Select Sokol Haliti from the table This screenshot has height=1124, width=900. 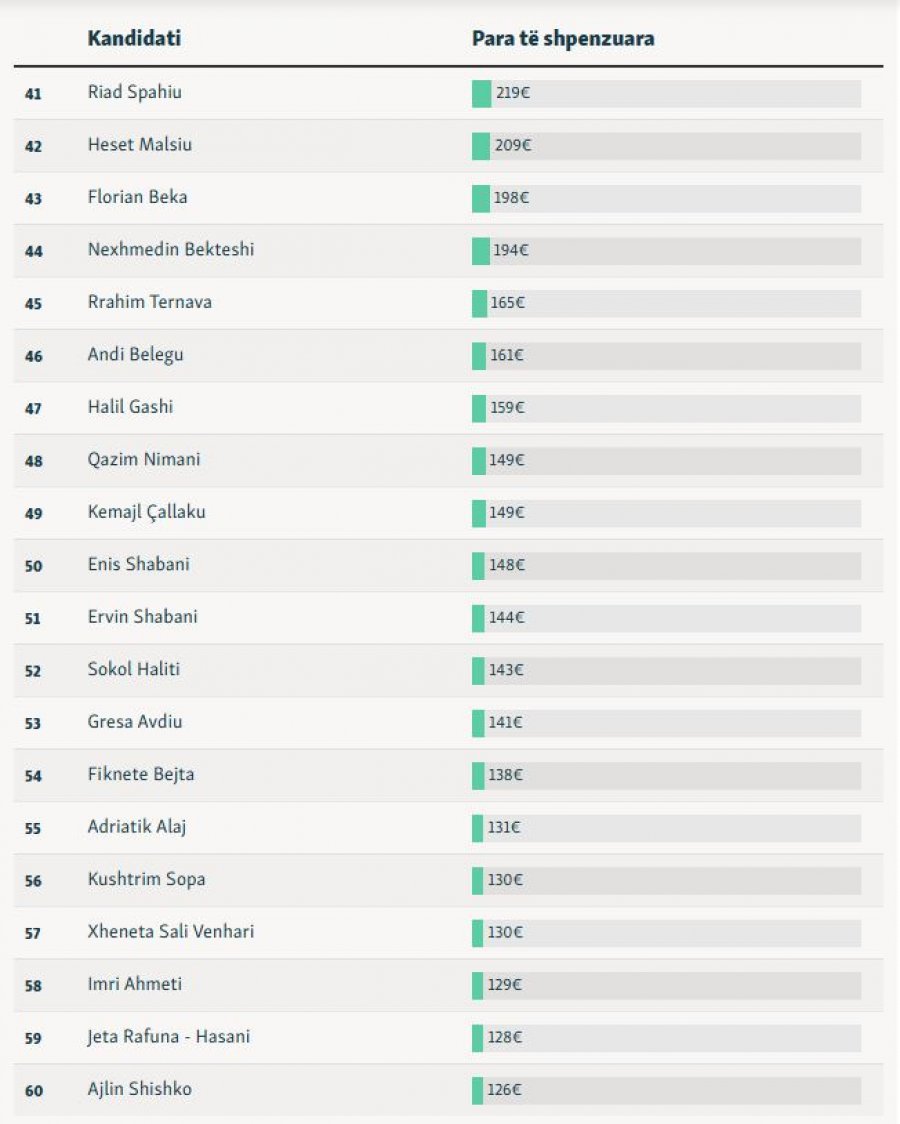[x=134, y=670]
